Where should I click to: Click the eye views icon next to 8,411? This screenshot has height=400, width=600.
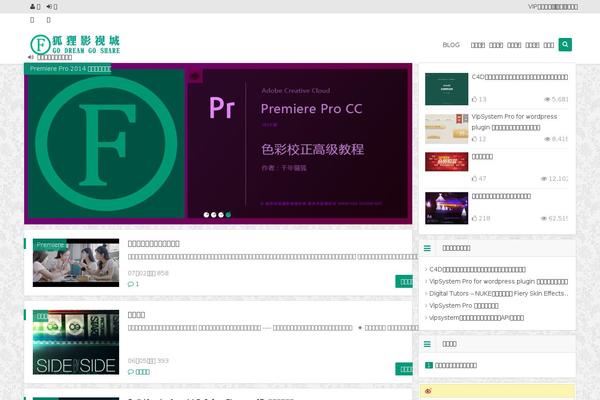point(547,139)
